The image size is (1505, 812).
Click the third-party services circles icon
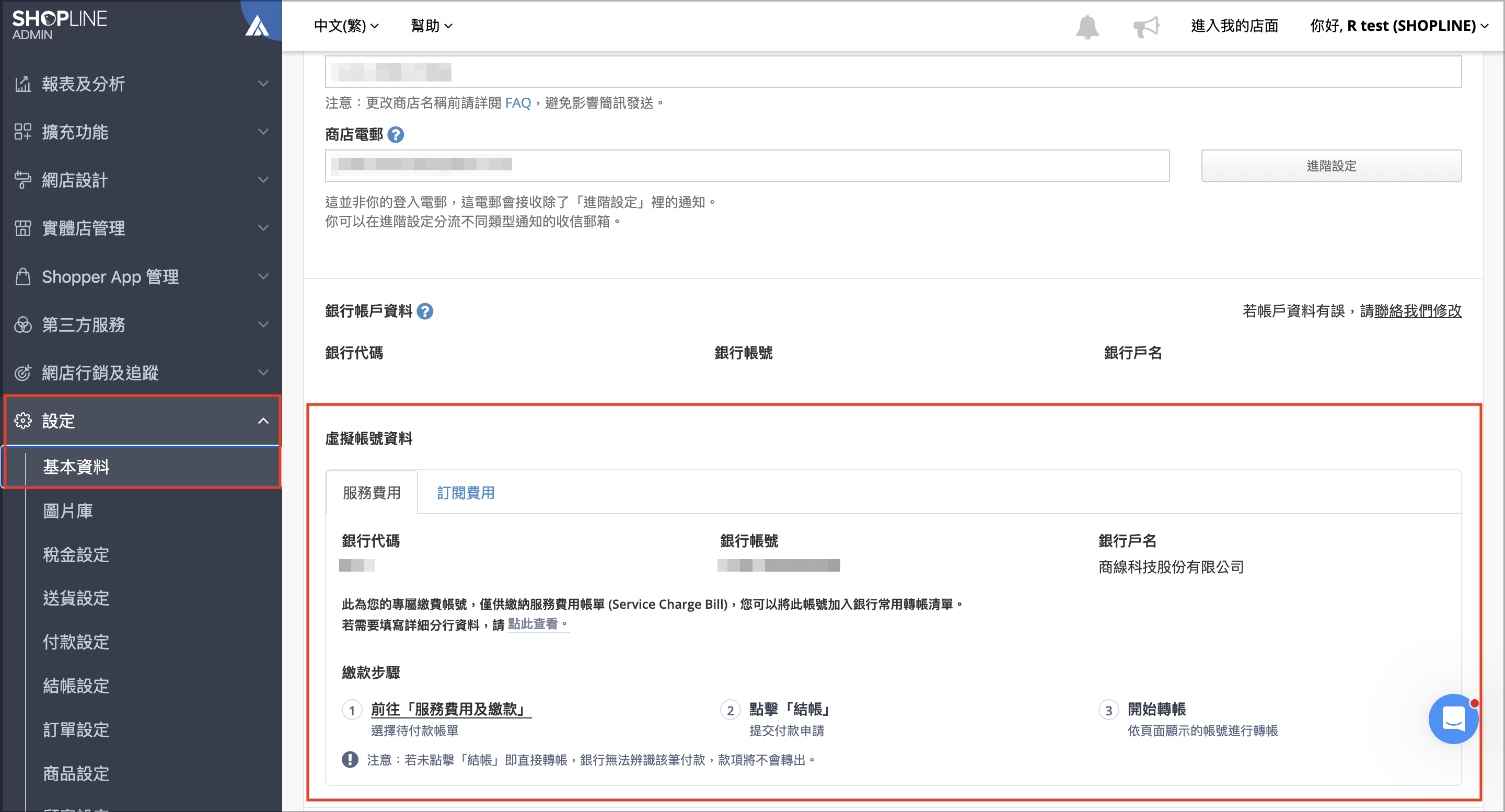[x=23, y=324]
